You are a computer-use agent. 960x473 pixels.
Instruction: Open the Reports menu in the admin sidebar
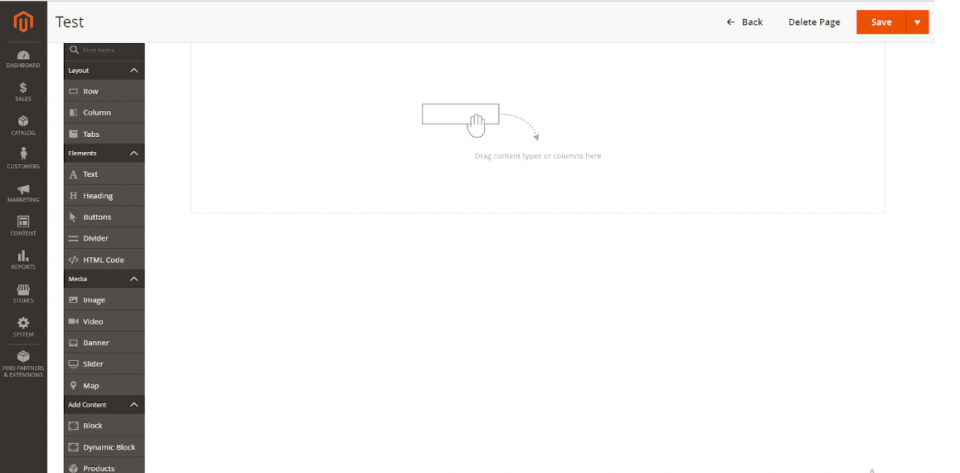click(x=23, y=260)
